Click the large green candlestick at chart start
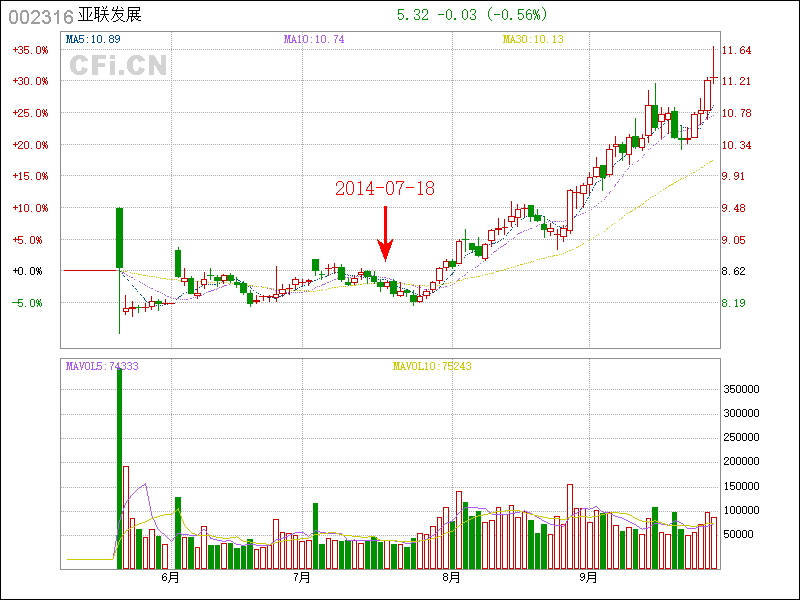800x600 pixels. point(119,237)
